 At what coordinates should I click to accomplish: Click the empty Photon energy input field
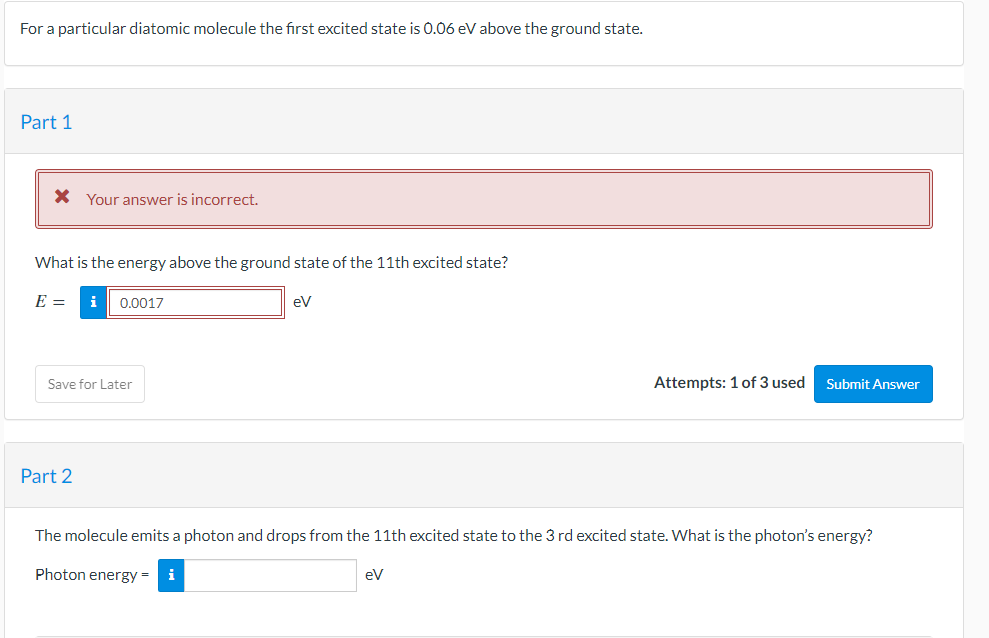pyautogui.click(x=270, y=575)
